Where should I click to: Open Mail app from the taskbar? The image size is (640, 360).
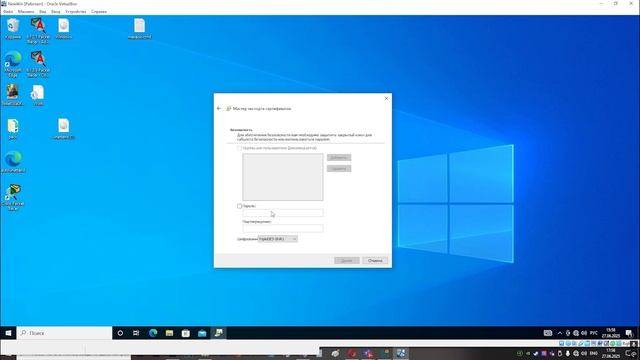[x=202, y=333]
